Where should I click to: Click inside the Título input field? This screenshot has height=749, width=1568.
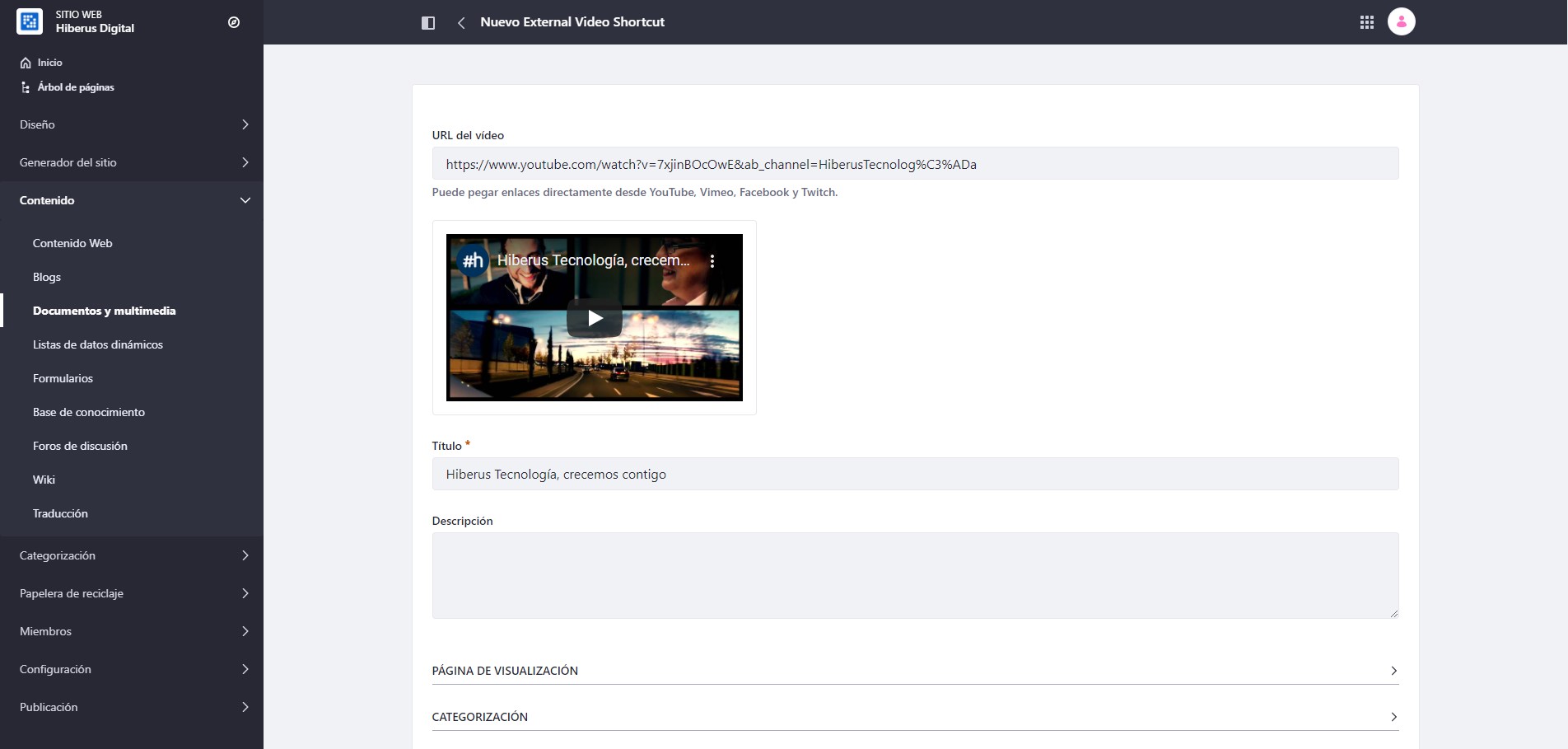(914, 474)
